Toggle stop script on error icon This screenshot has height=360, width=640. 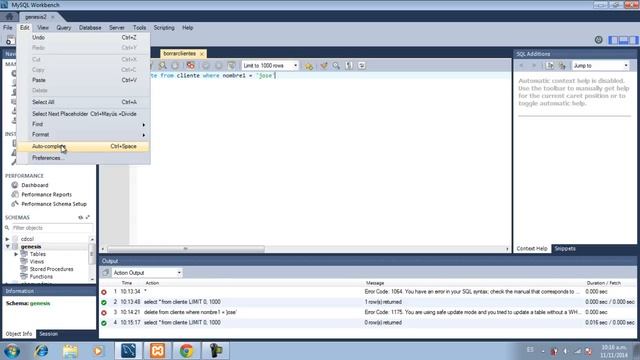190,65
